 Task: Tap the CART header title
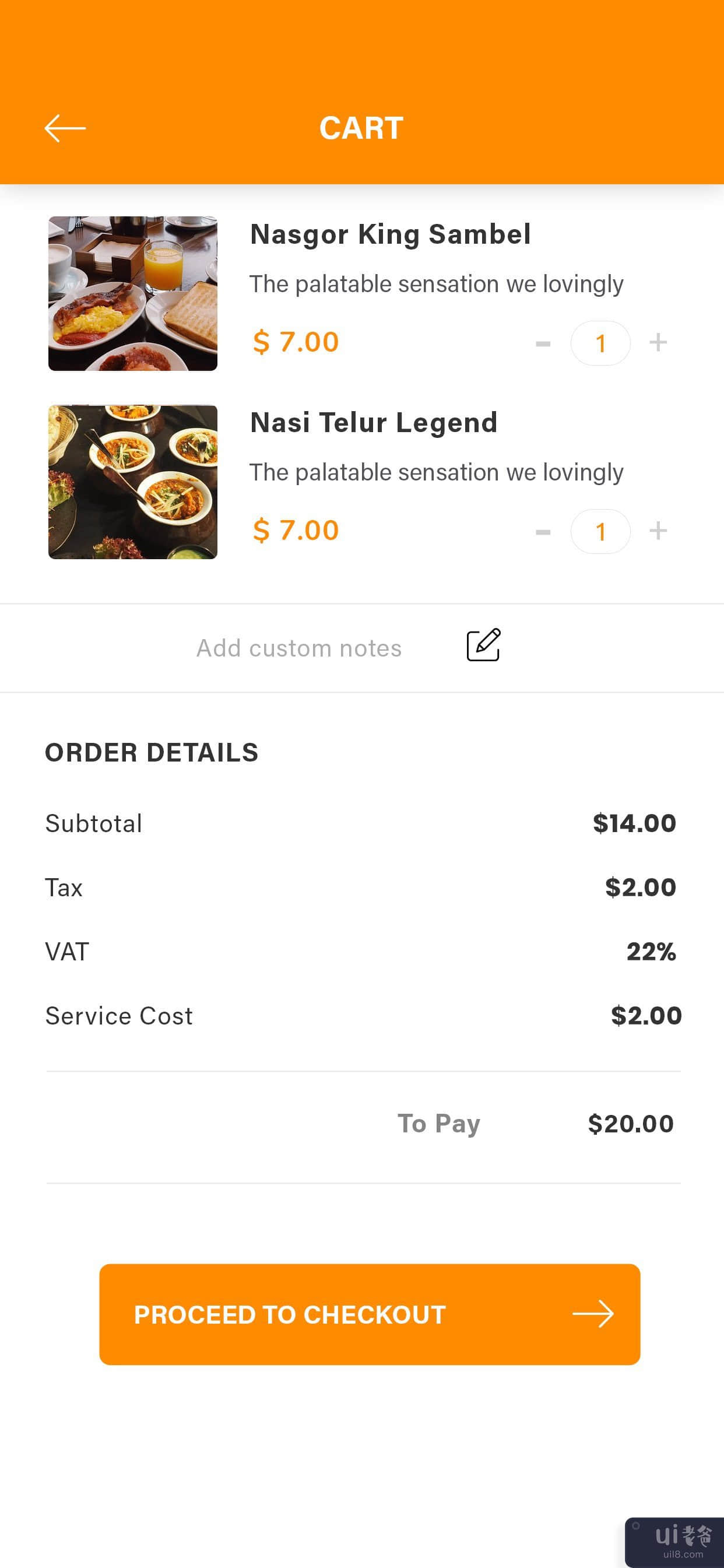[361, 128]
